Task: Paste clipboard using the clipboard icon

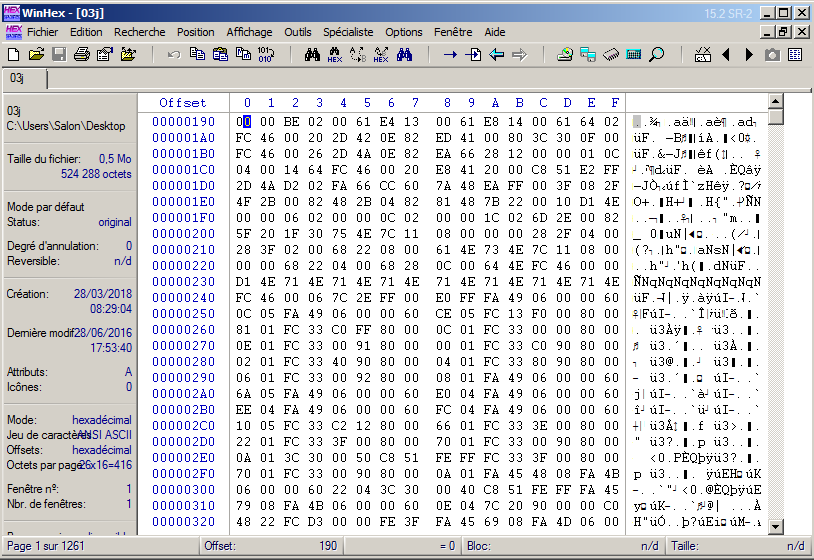Action: 220,54
